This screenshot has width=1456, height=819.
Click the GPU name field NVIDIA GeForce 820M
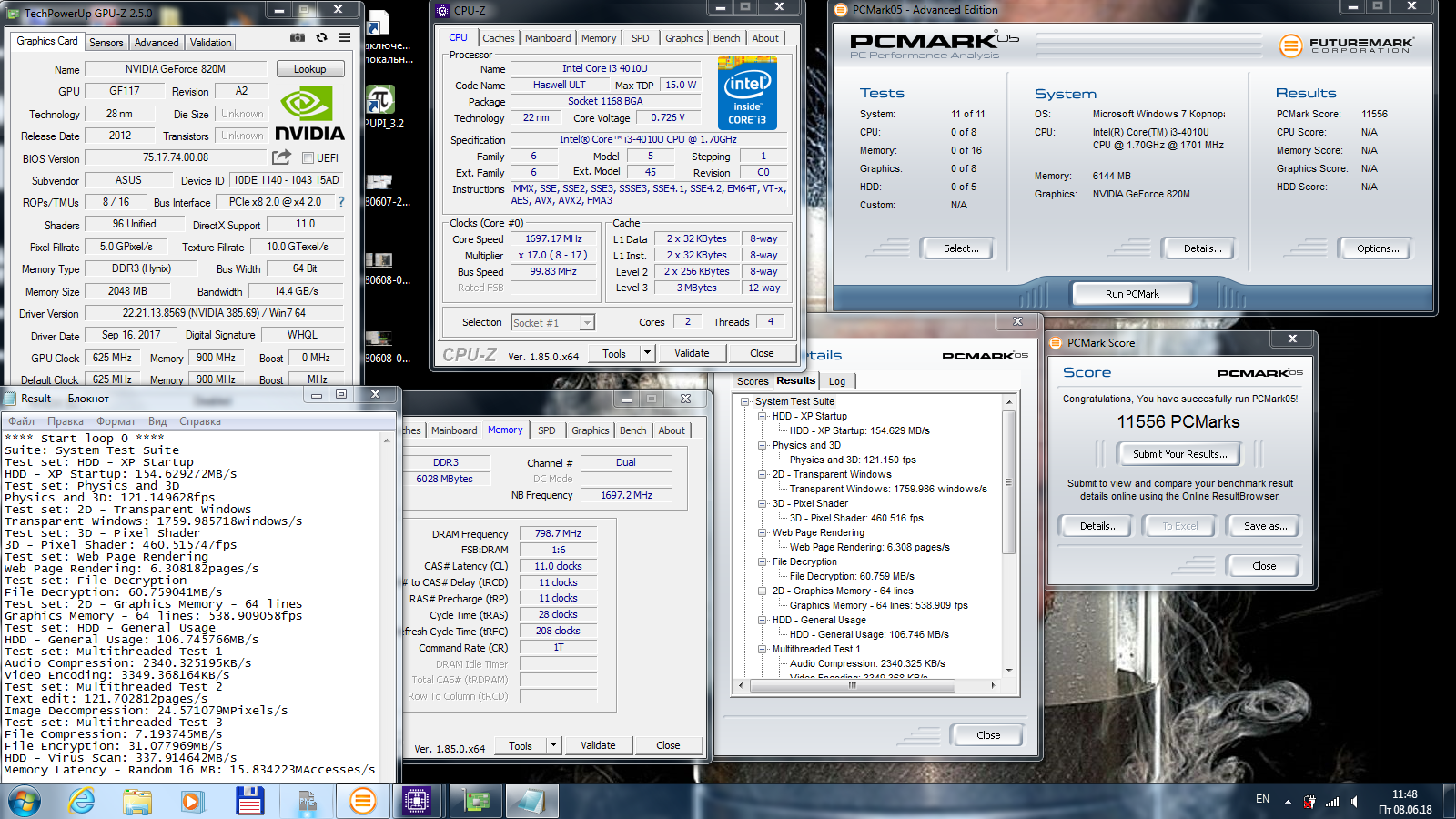tap(176, 69)
